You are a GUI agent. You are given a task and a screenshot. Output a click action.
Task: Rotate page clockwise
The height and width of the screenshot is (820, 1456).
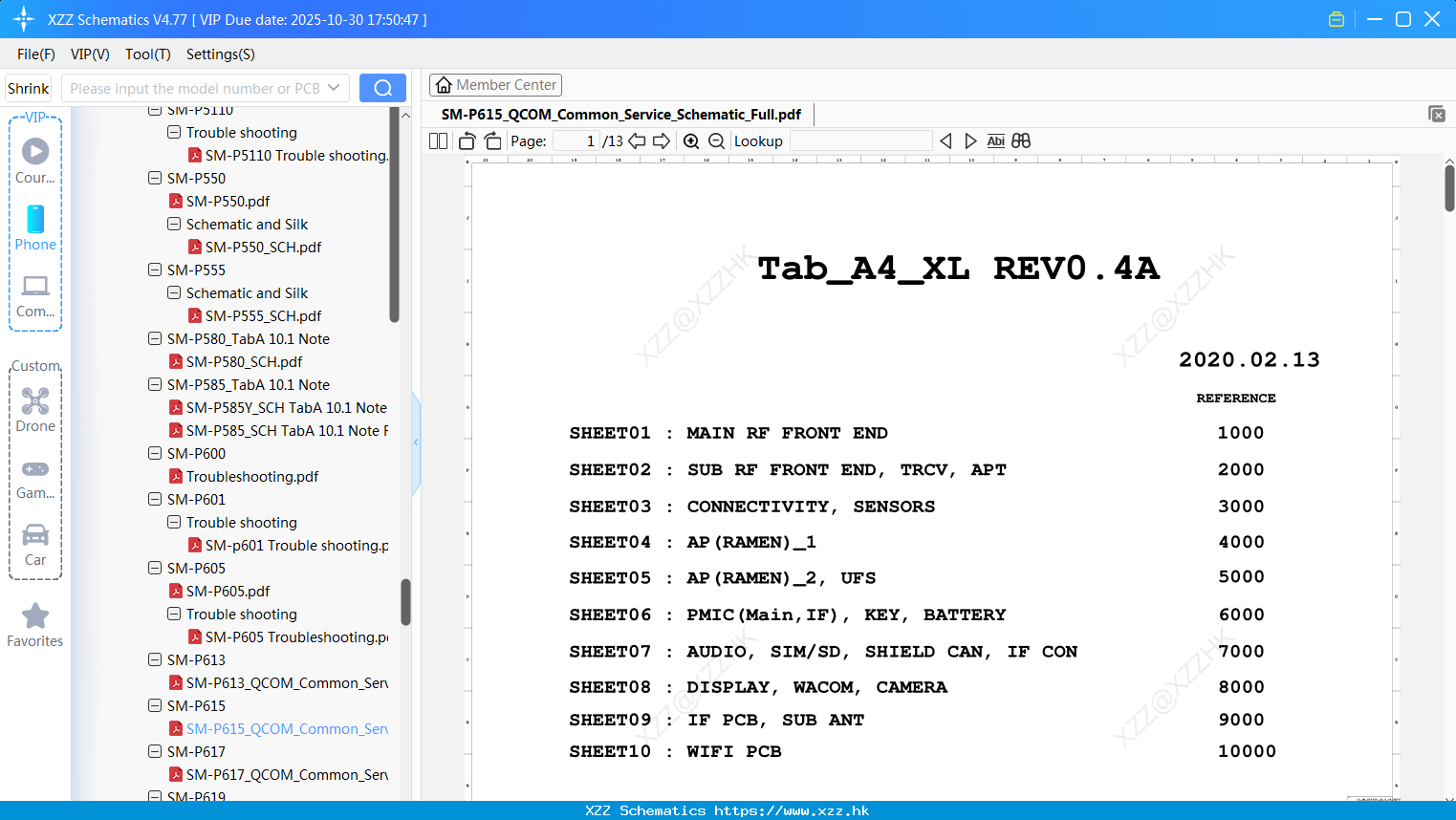coord(493,140)
